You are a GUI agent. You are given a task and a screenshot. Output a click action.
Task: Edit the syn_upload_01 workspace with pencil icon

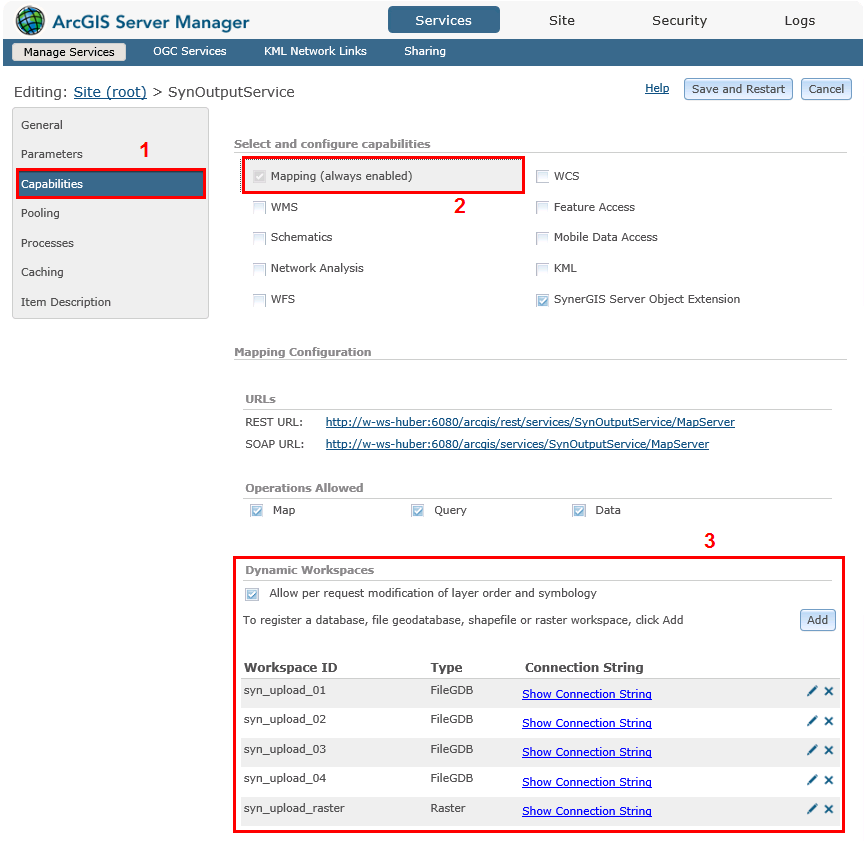coord(813,691)
